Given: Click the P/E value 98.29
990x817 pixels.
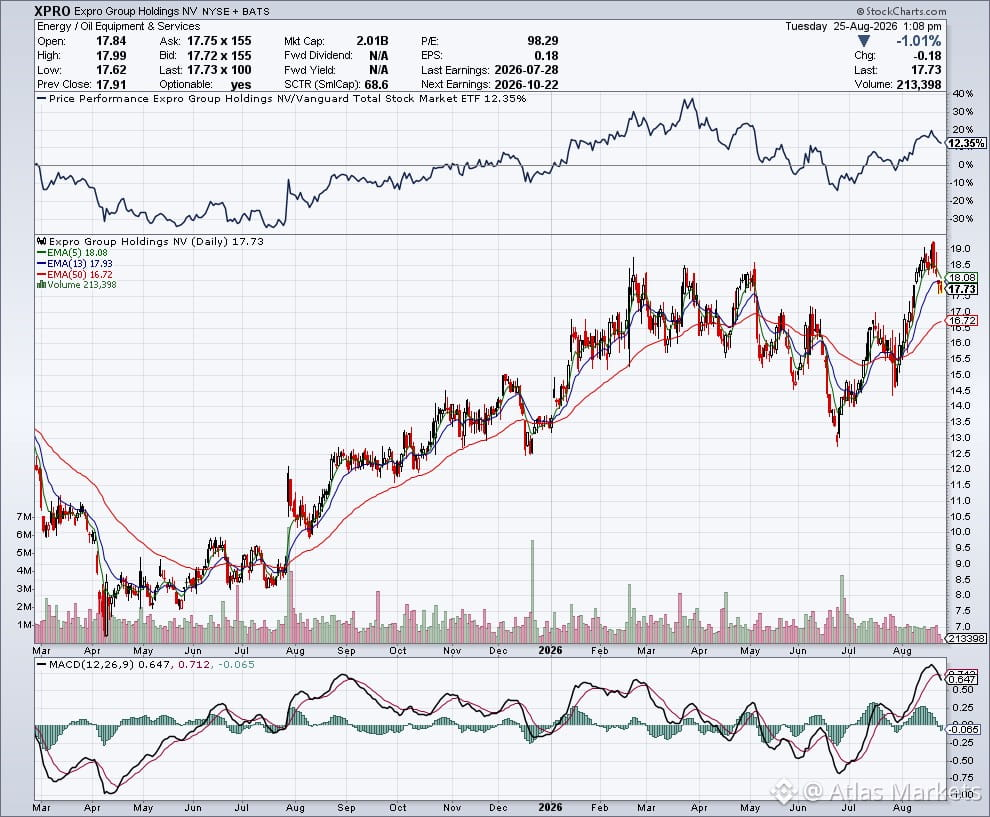Looking at the screenshot, I should pyautogui.click(x=542, y=41).
